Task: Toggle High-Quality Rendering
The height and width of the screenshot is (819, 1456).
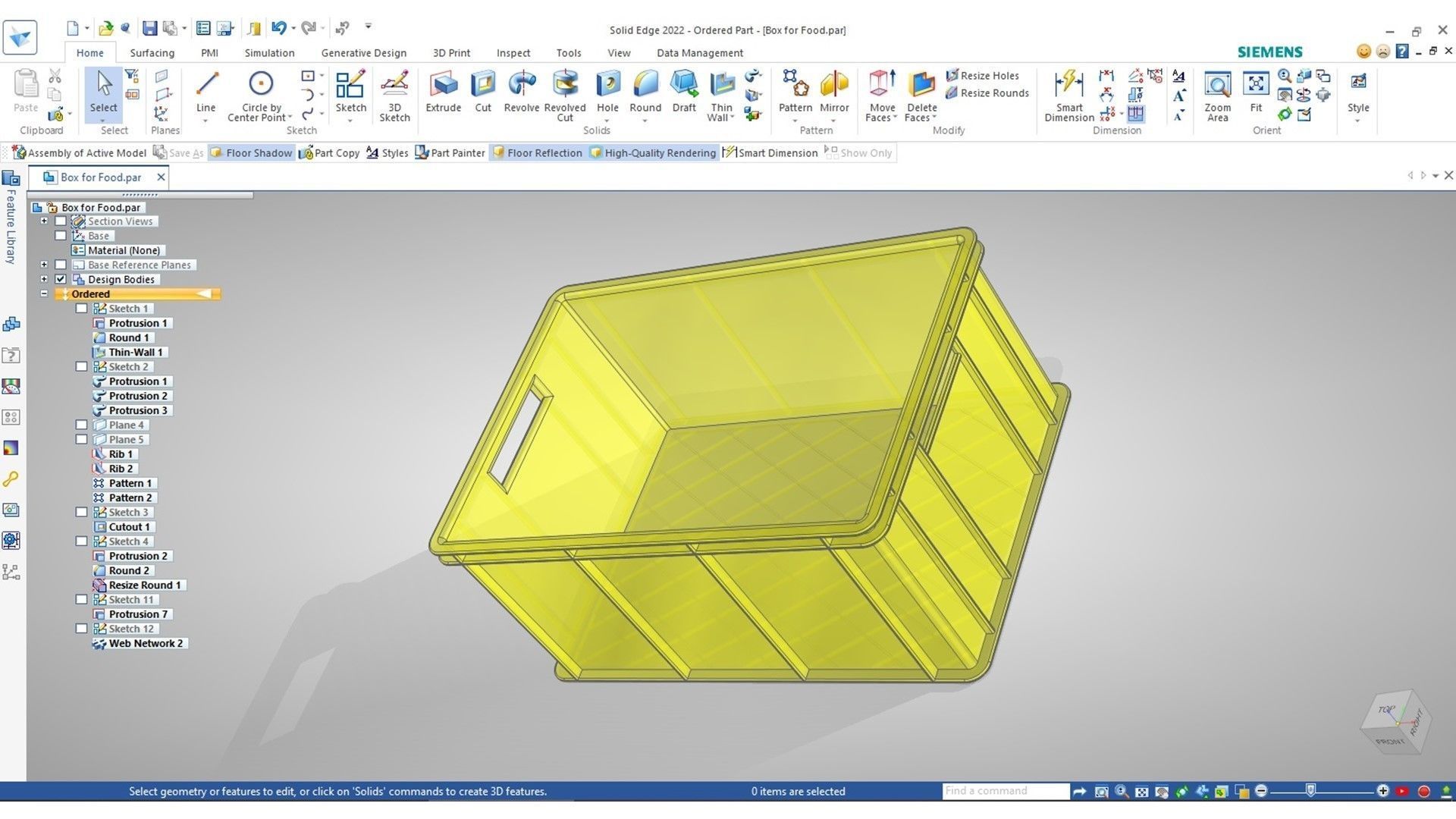Action: tap(652, 153)
